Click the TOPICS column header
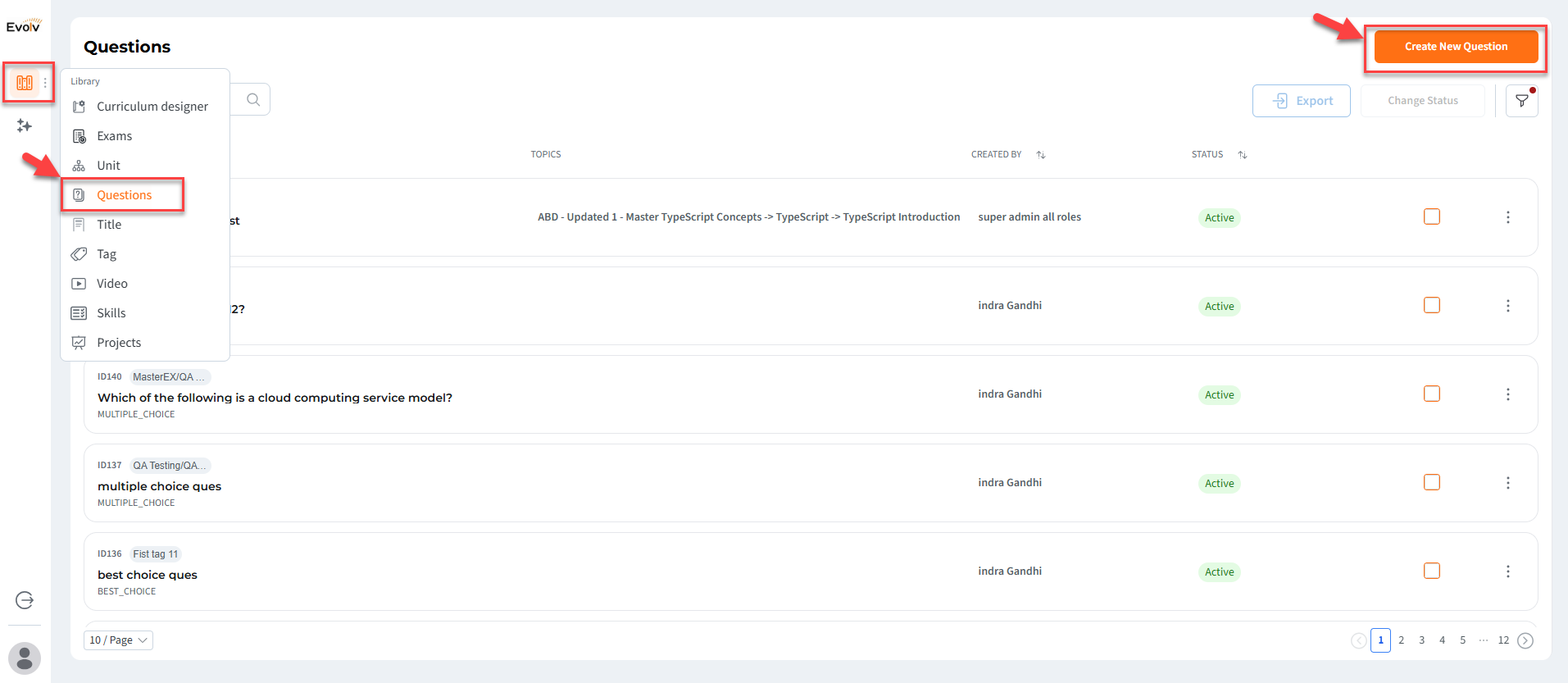The image size is (1568, 683). pos(546,154)
